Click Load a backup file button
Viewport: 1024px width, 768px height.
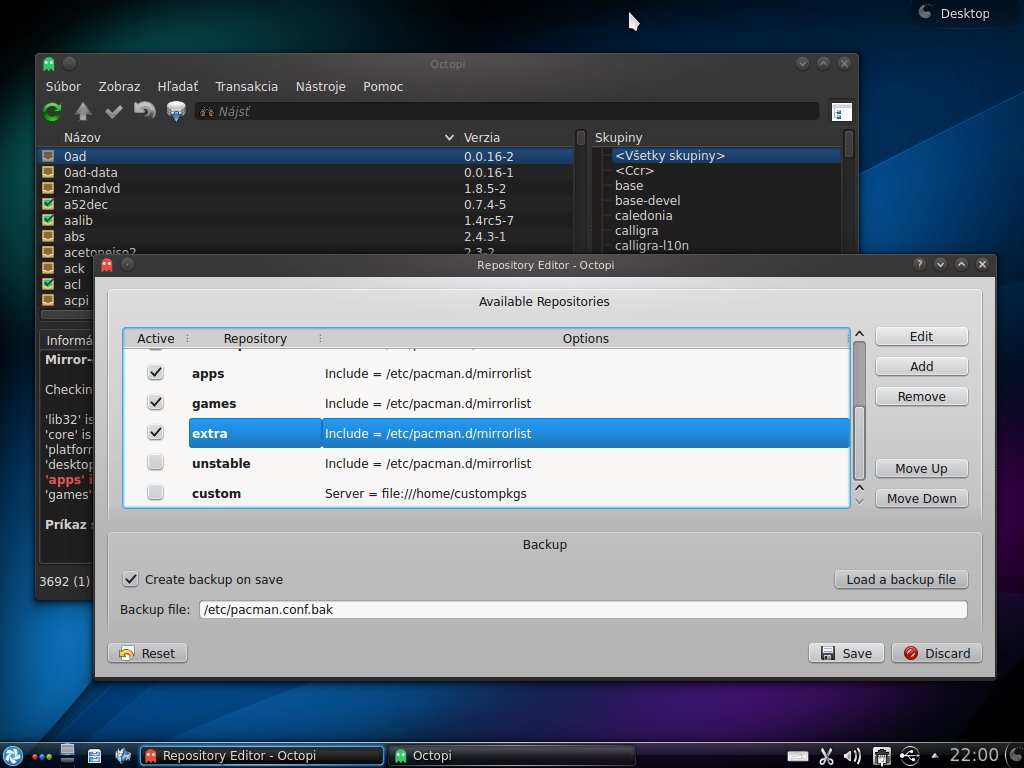[x=901, y=579]
